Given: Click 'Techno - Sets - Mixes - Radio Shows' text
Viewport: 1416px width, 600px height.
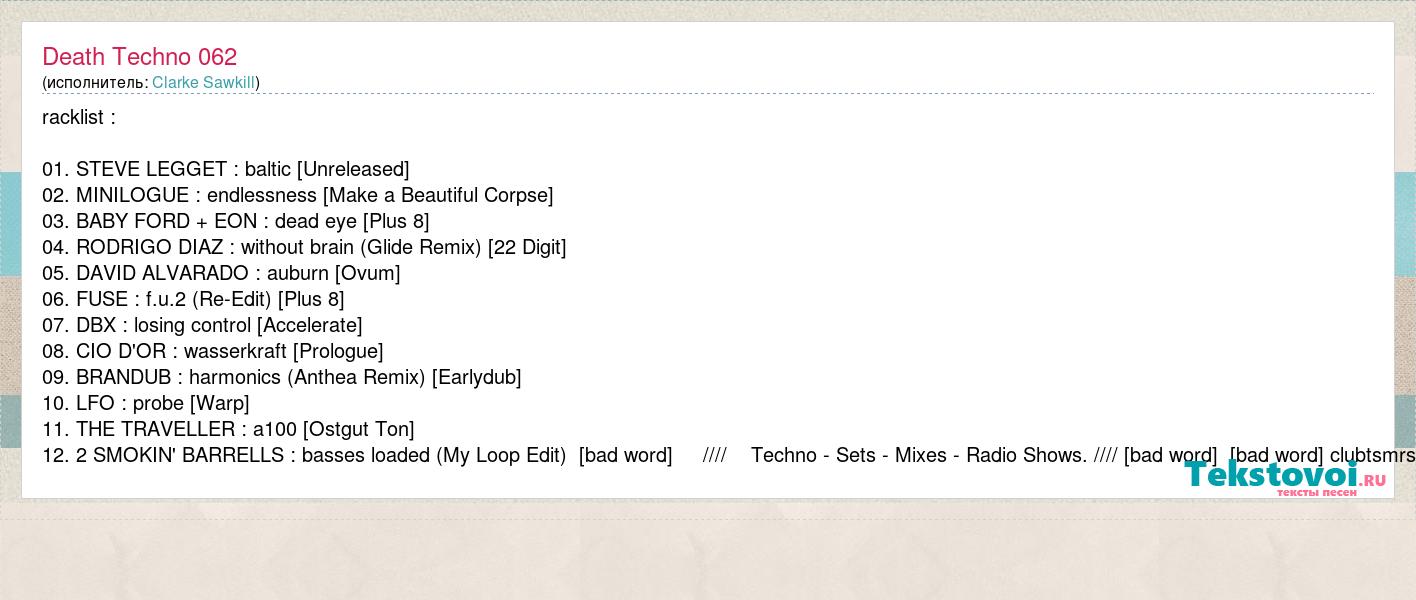Looking at the screenshot, I should [x=919, y=455].
